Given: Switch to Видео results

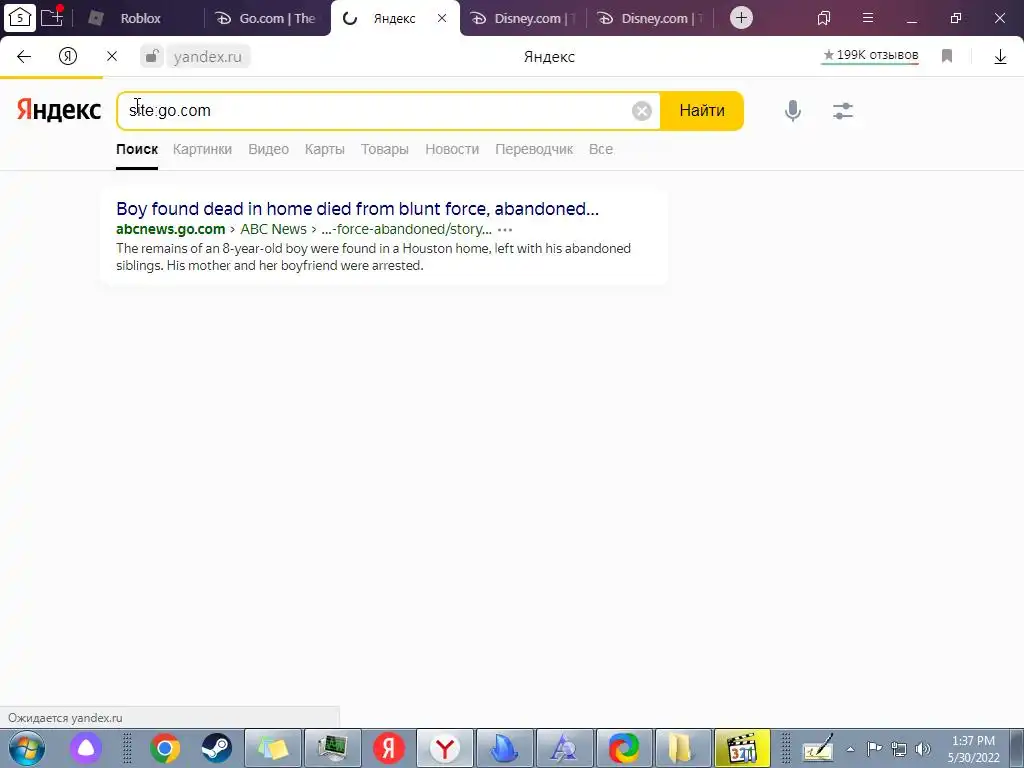Looking at the screenshot, I should pyautogui.click(x=268, y=150).
